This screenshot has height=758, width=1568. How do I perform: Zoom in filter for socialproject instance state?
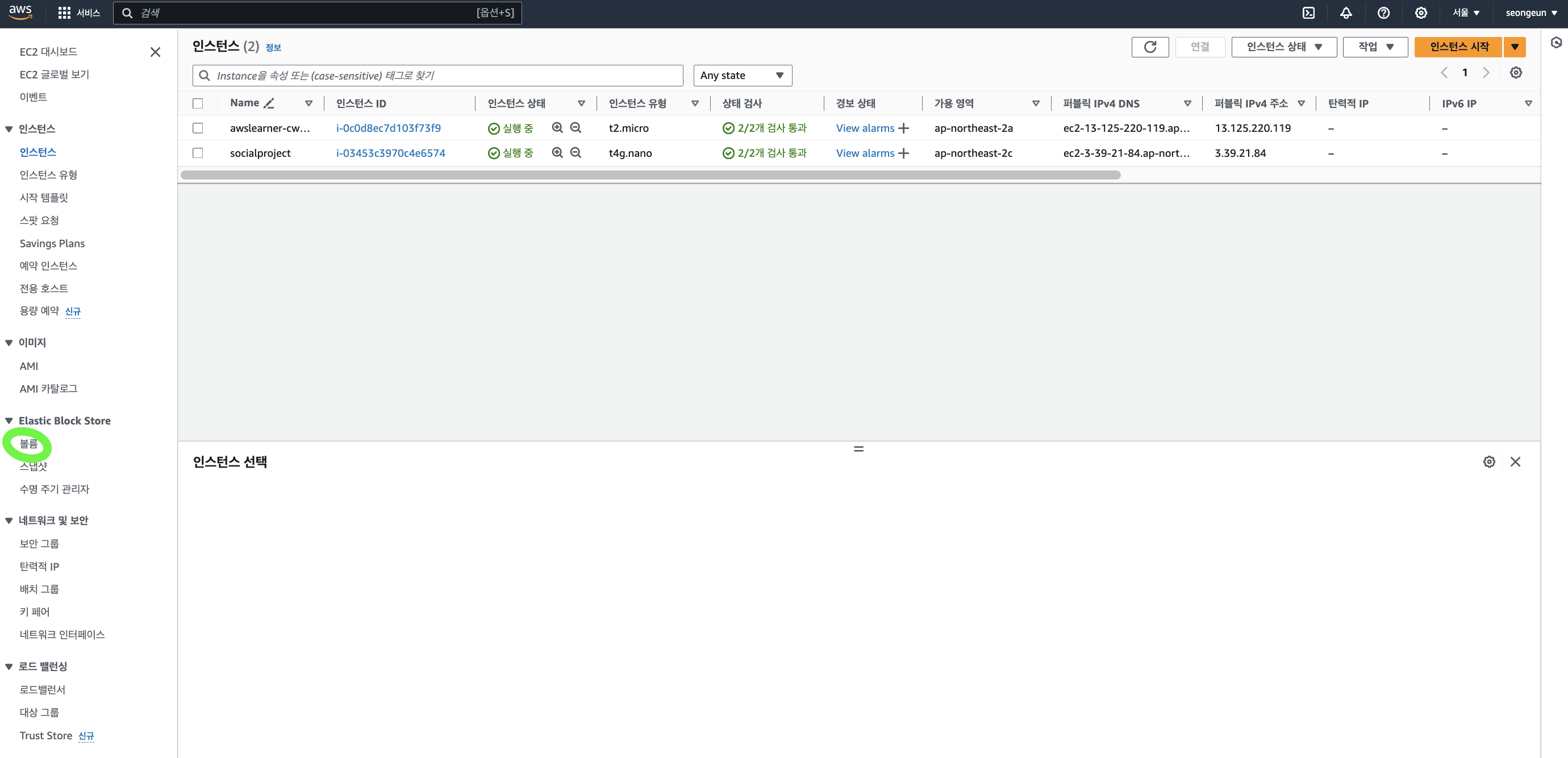[557, 153]
